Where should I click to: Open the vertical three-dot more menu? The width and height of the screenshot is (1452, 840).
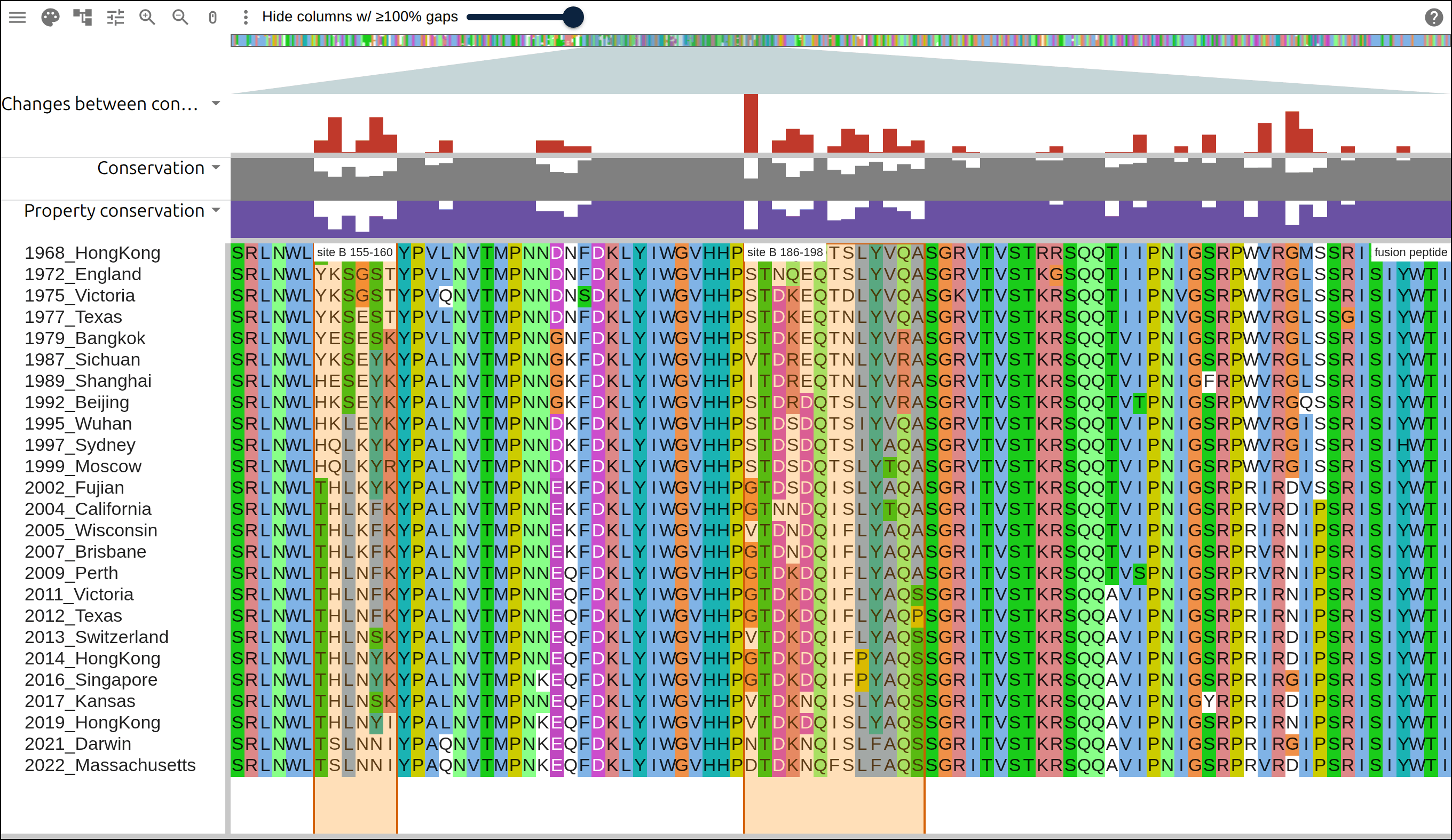point(246,17)
